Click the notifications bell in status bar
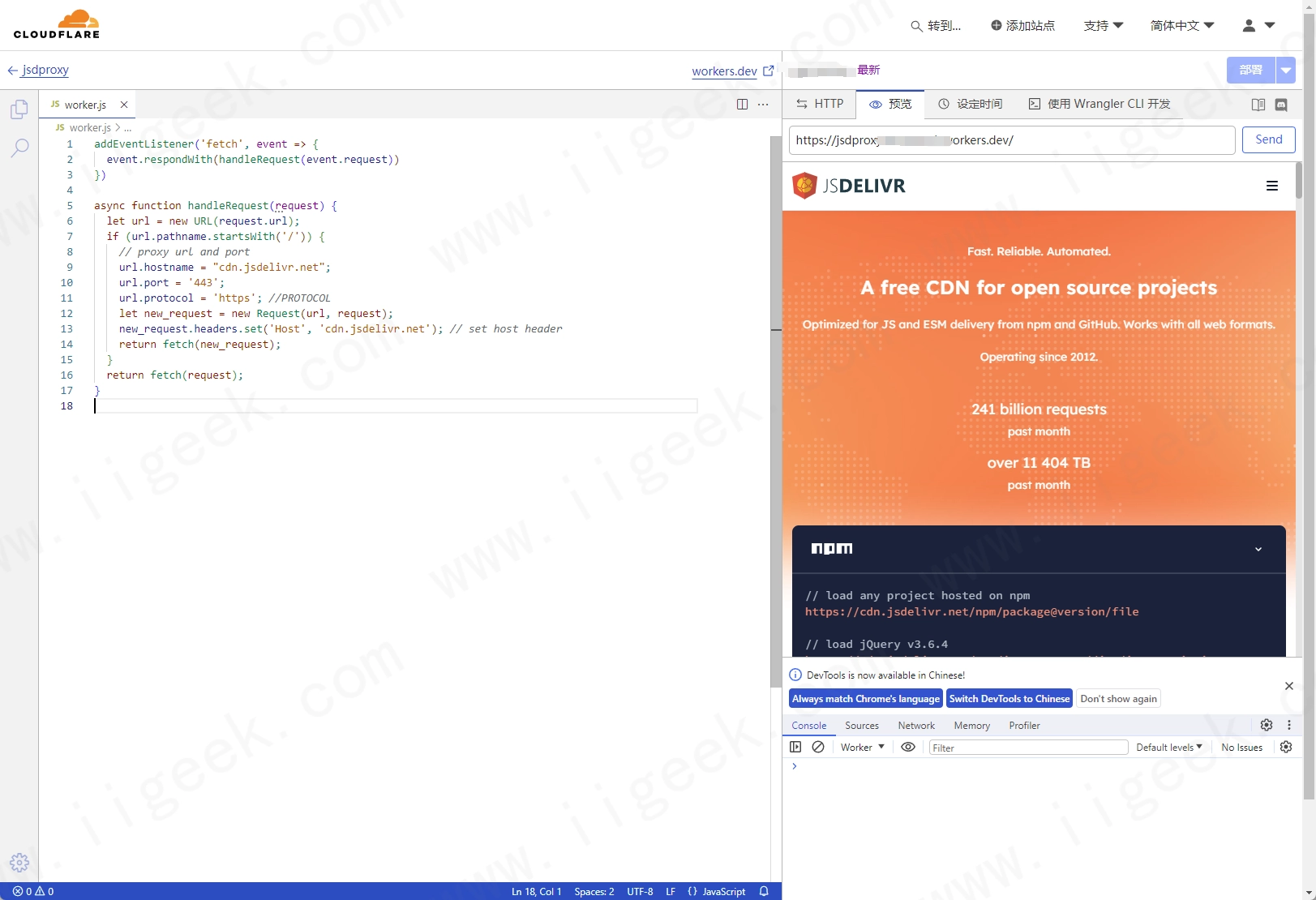1316x900 pixels. coord(764,891)
